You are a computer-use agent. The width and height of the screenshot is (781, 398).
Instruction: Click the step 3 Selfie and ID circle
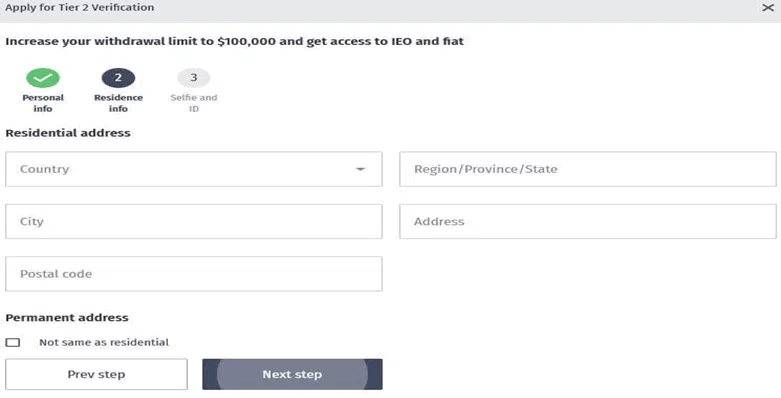coord(194,78)
